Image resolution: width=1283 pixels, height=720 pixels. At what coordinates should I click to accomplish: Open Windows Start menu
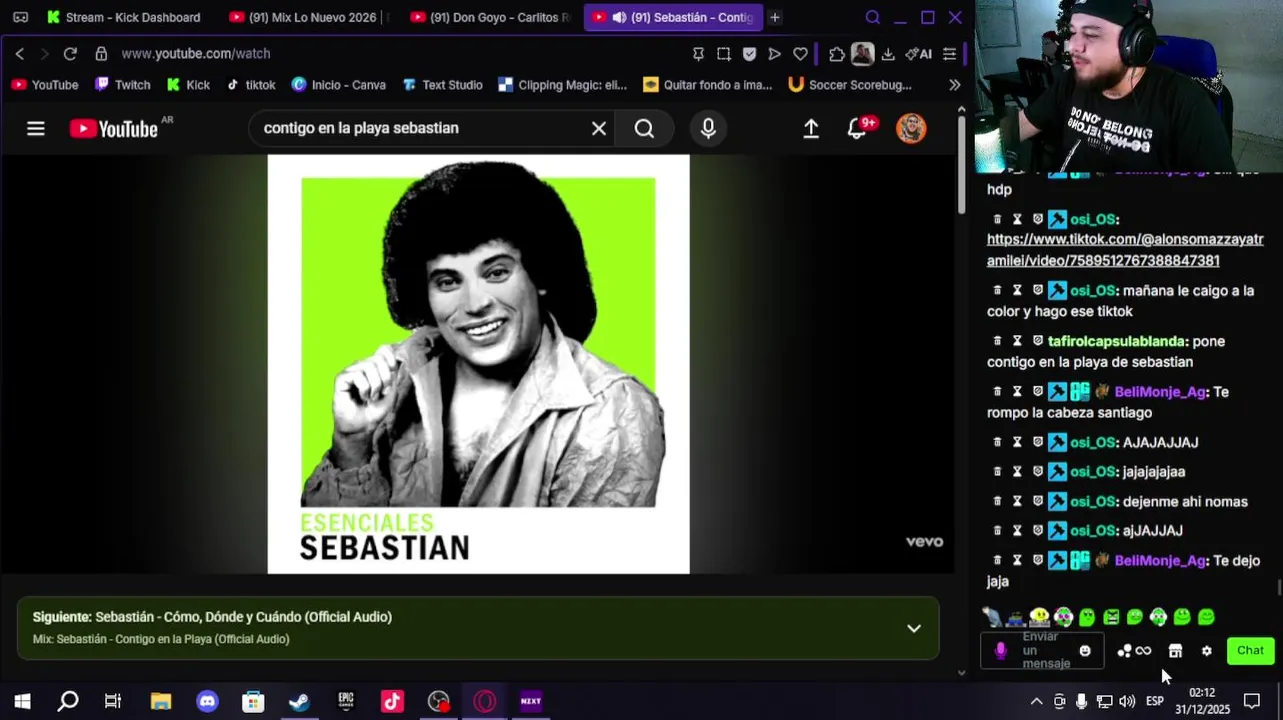[22, 701]
